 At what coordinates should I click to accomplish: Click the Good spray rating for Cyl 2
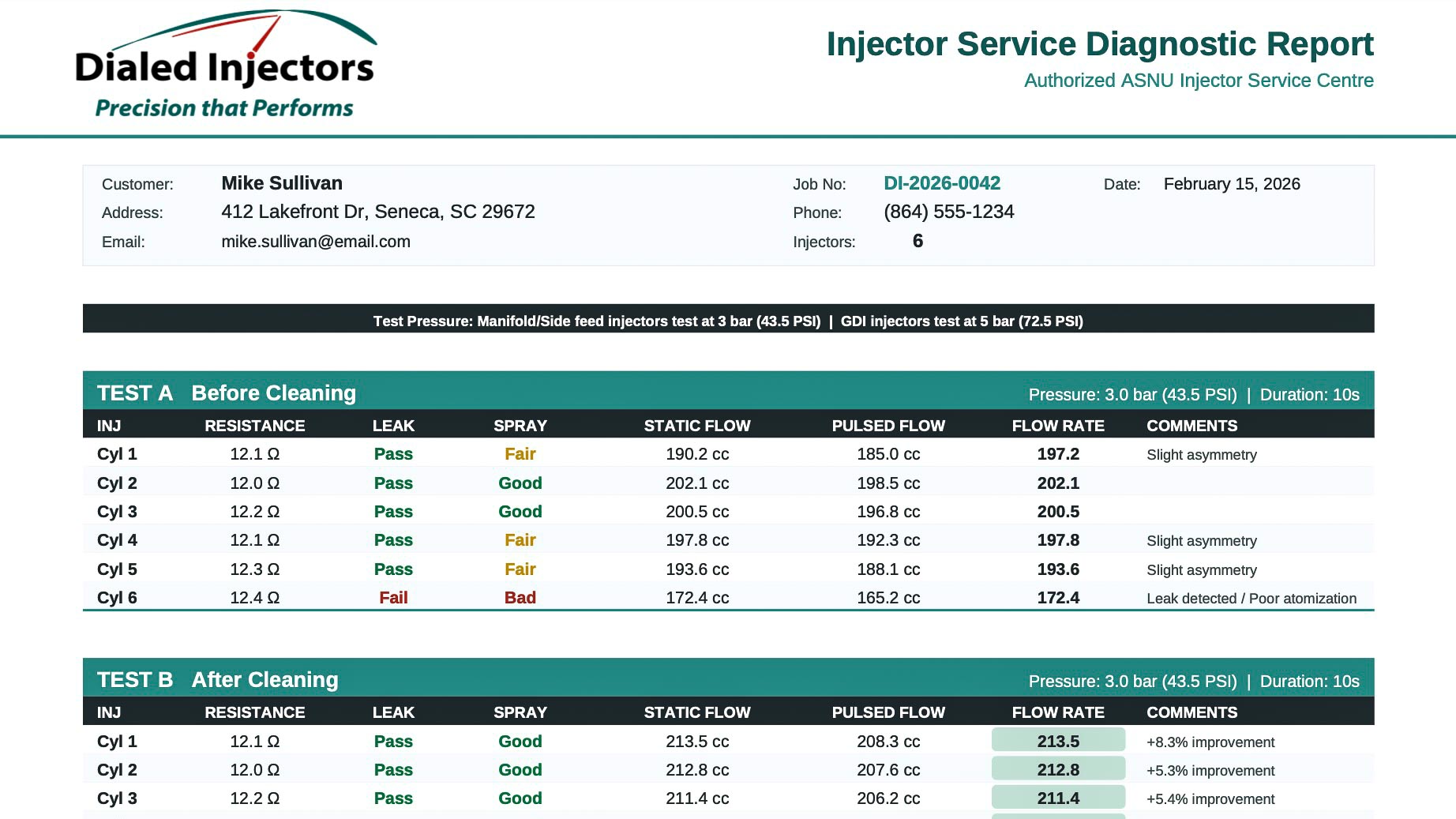click(x=520, y=483)
